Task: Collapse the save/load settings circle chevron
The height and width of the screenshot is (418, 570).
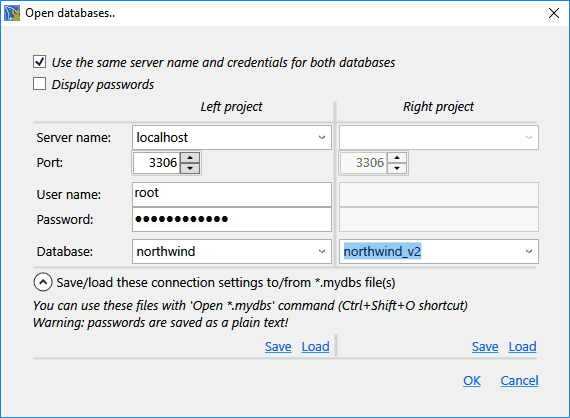Action: click(x=43, y=282)
